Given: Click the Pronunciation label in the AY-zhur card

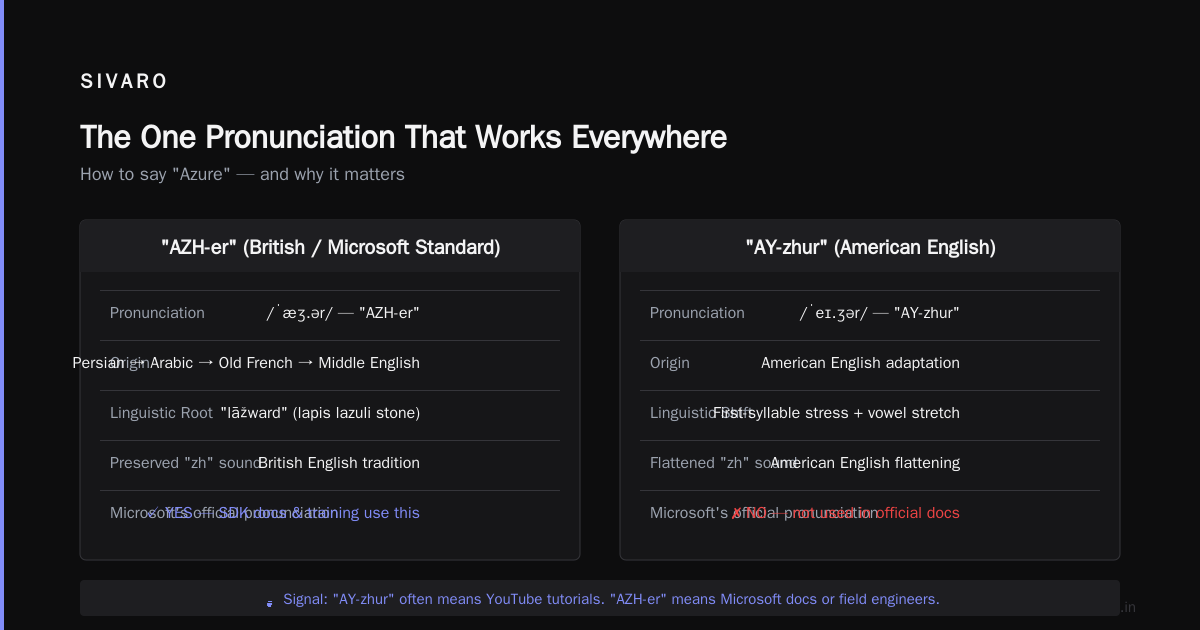Looking at the screenshot, I should pyautogui.click(x=697, y=313).
